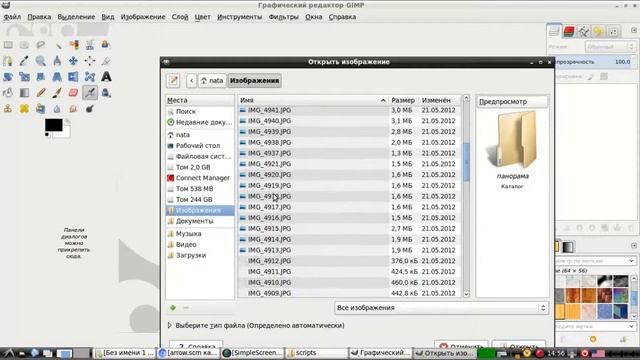Select the Paintbrush tool
Image resolution: width=640 pixels, height=360 pixels.
[x=57, y=93]
